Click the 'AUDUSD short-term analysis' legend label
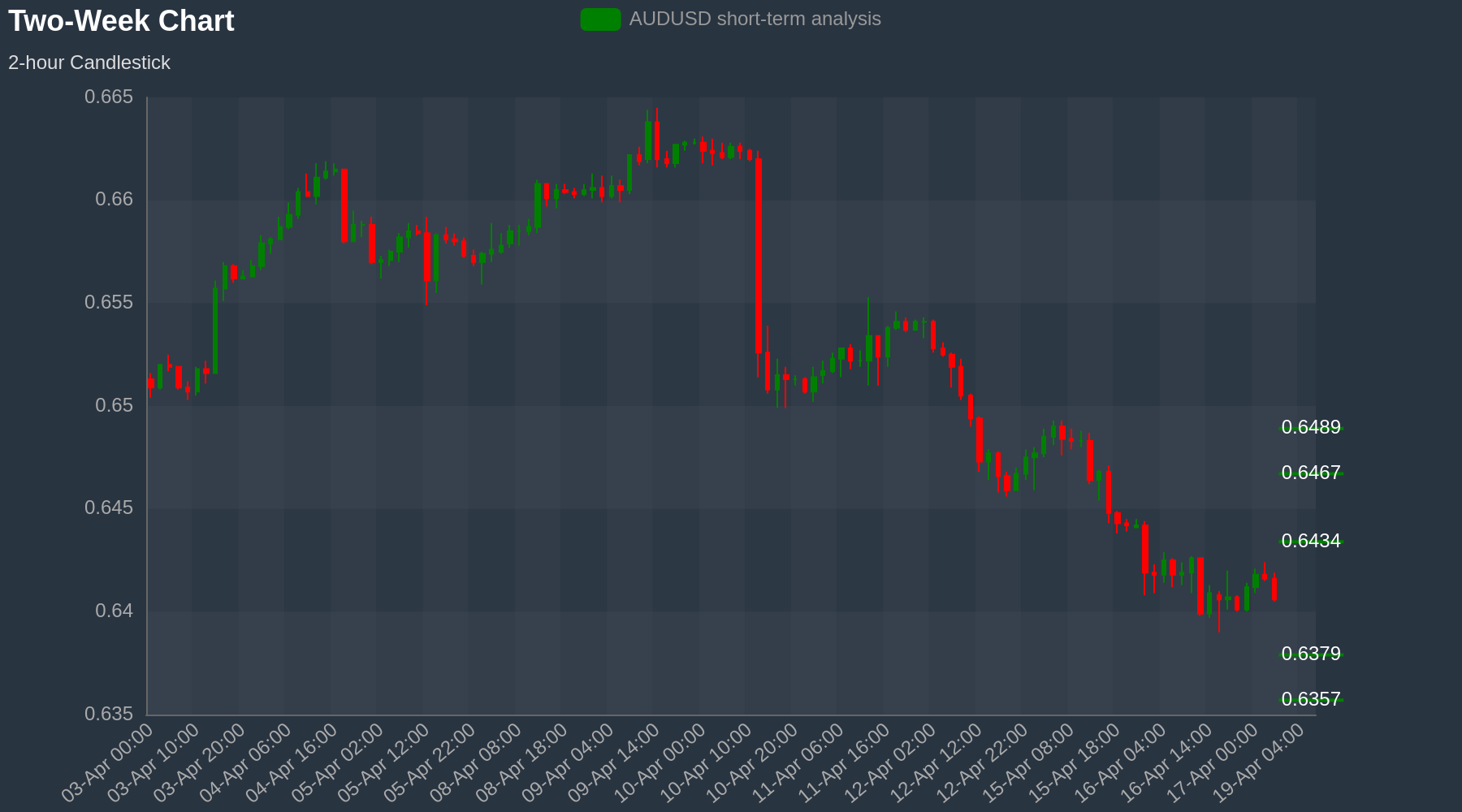1462x812 pixels. pyautogui.click(x=755, y=19)
